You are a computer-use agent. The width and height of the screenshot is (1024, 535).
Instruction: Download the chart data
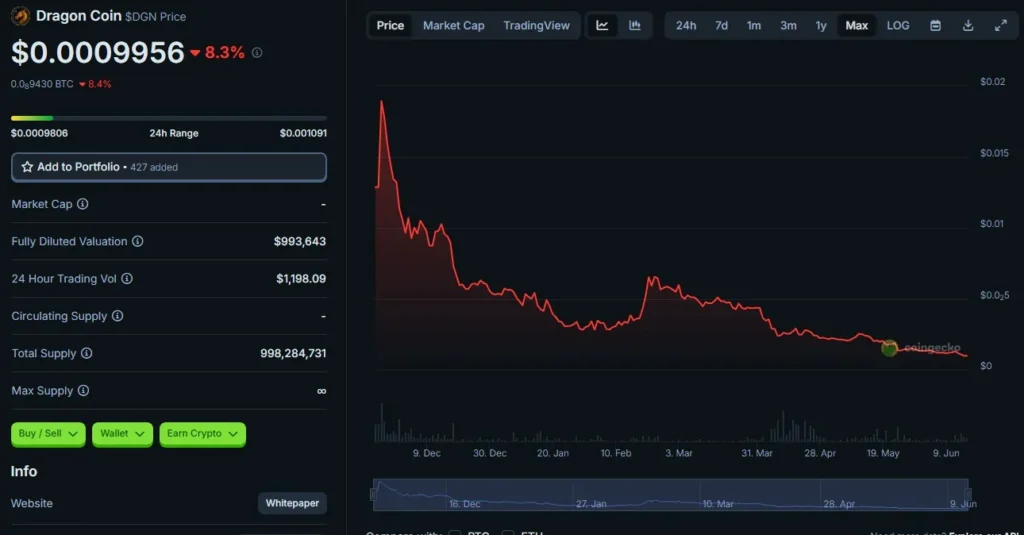968,25
